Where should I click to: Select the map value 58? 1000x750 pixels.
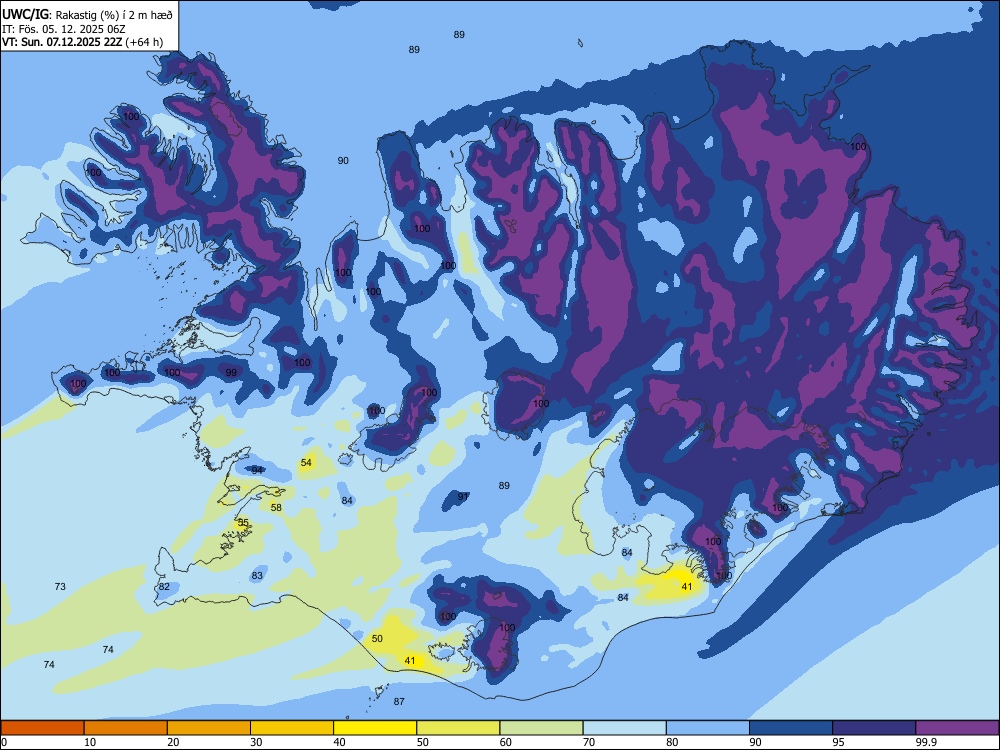(x=276, y=508)
